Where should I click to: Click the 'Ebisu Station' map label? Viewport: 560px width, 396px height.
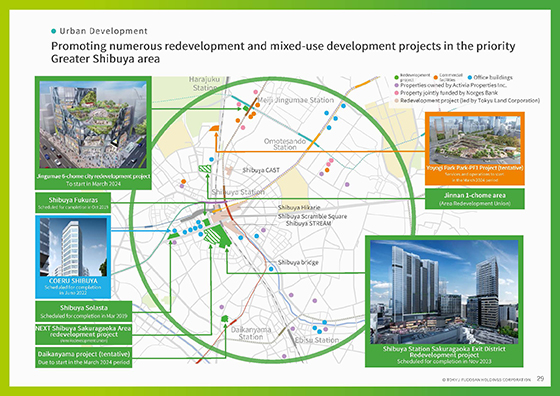coord(317,340)
